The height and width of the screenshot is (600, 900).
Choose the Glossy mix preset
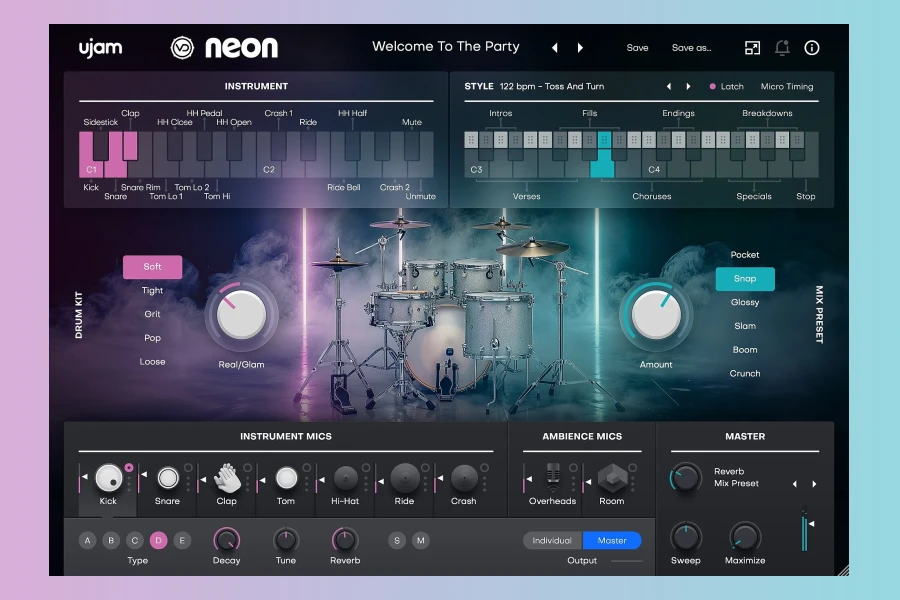click(x=744, y=303)
